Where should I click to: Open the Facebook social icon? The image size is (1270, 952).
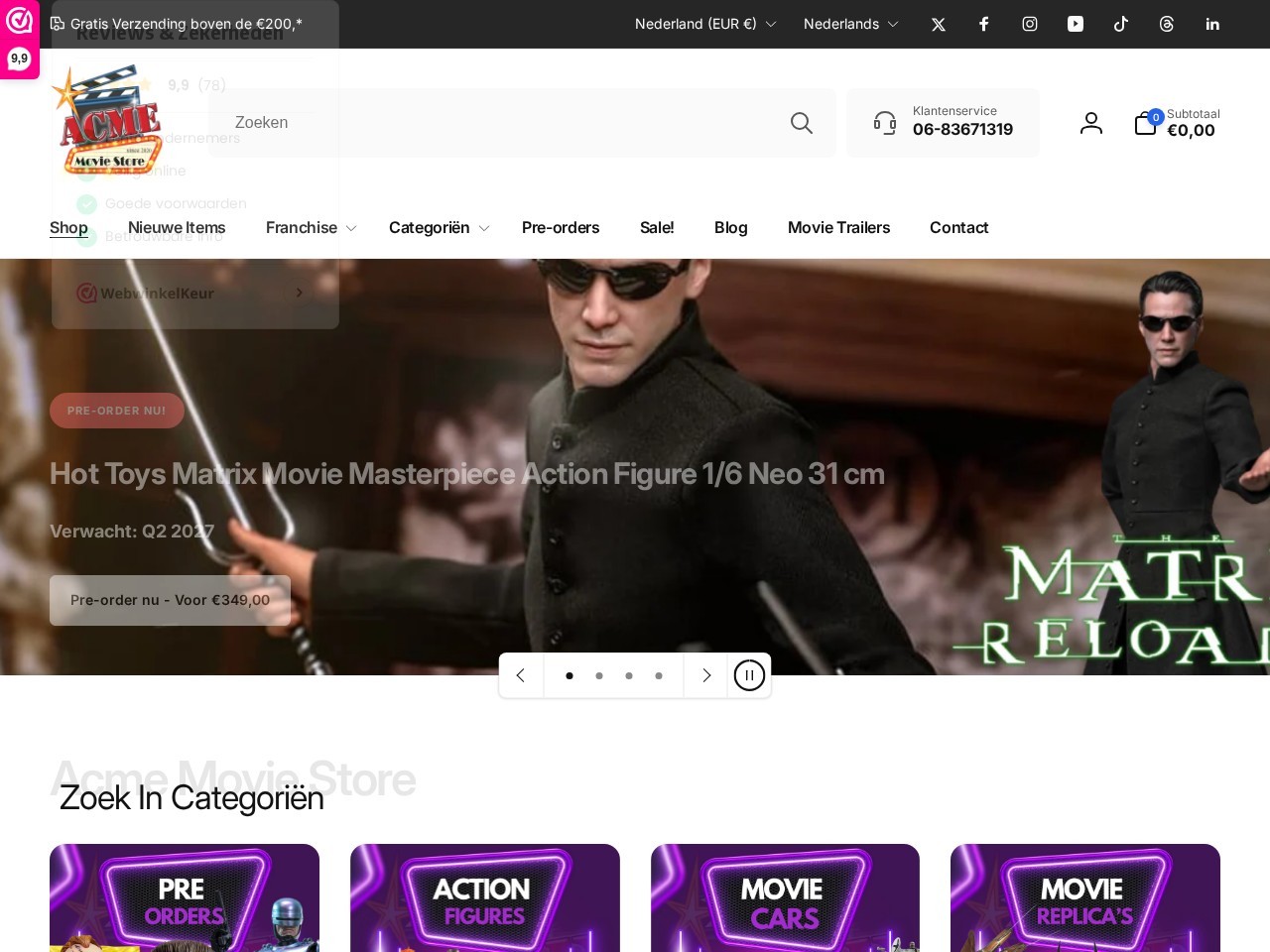[x=983, y=24]
